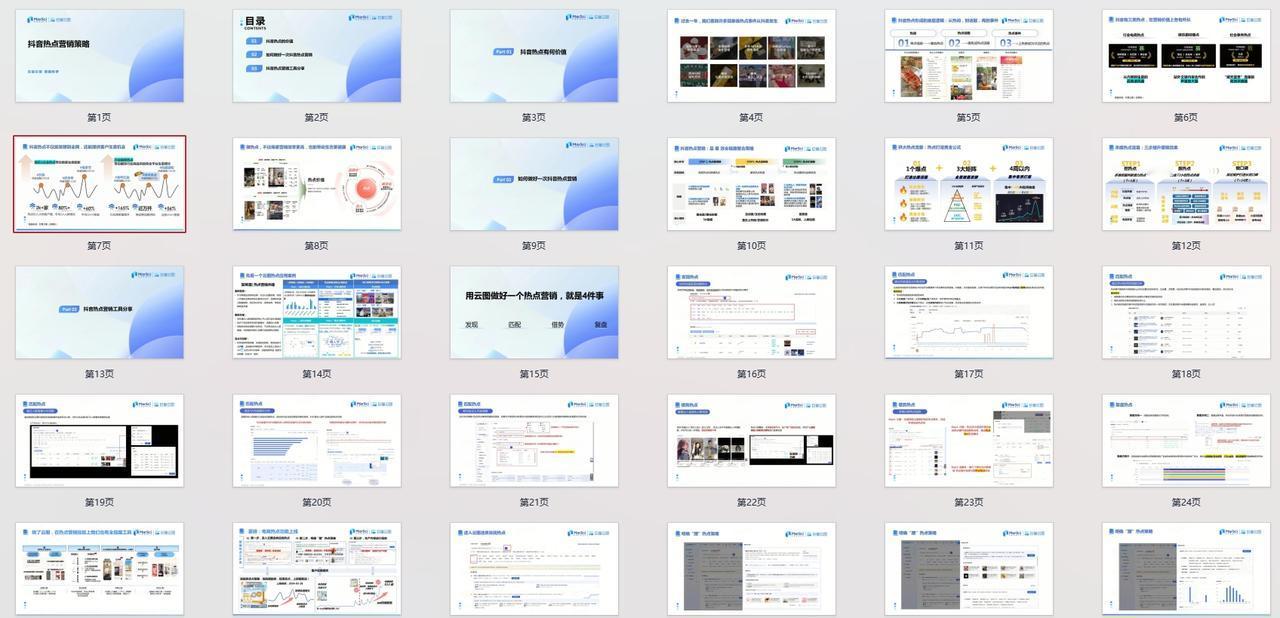Click the page label 第15页
The image size is (1280, 618).
point(534,374)
